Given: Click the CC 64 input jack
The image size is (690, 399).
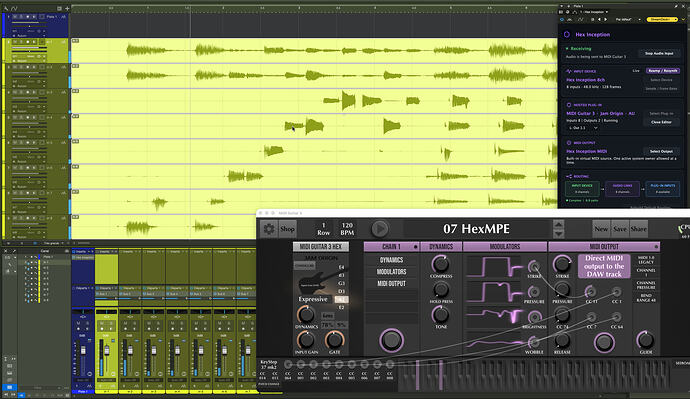Looking at the screenshot, I should coord(617,317).
